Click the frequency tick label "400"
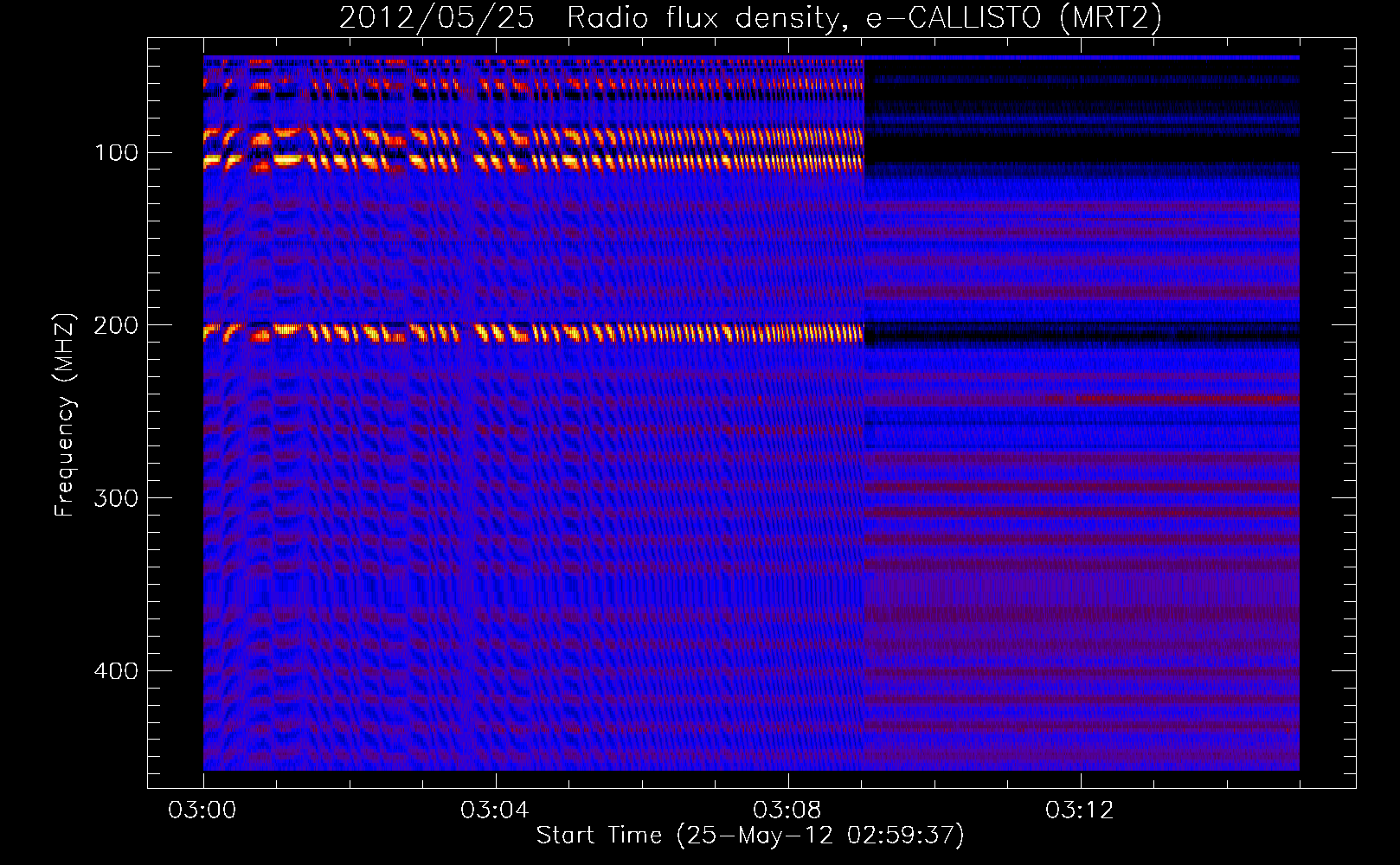 coord(116,671)
